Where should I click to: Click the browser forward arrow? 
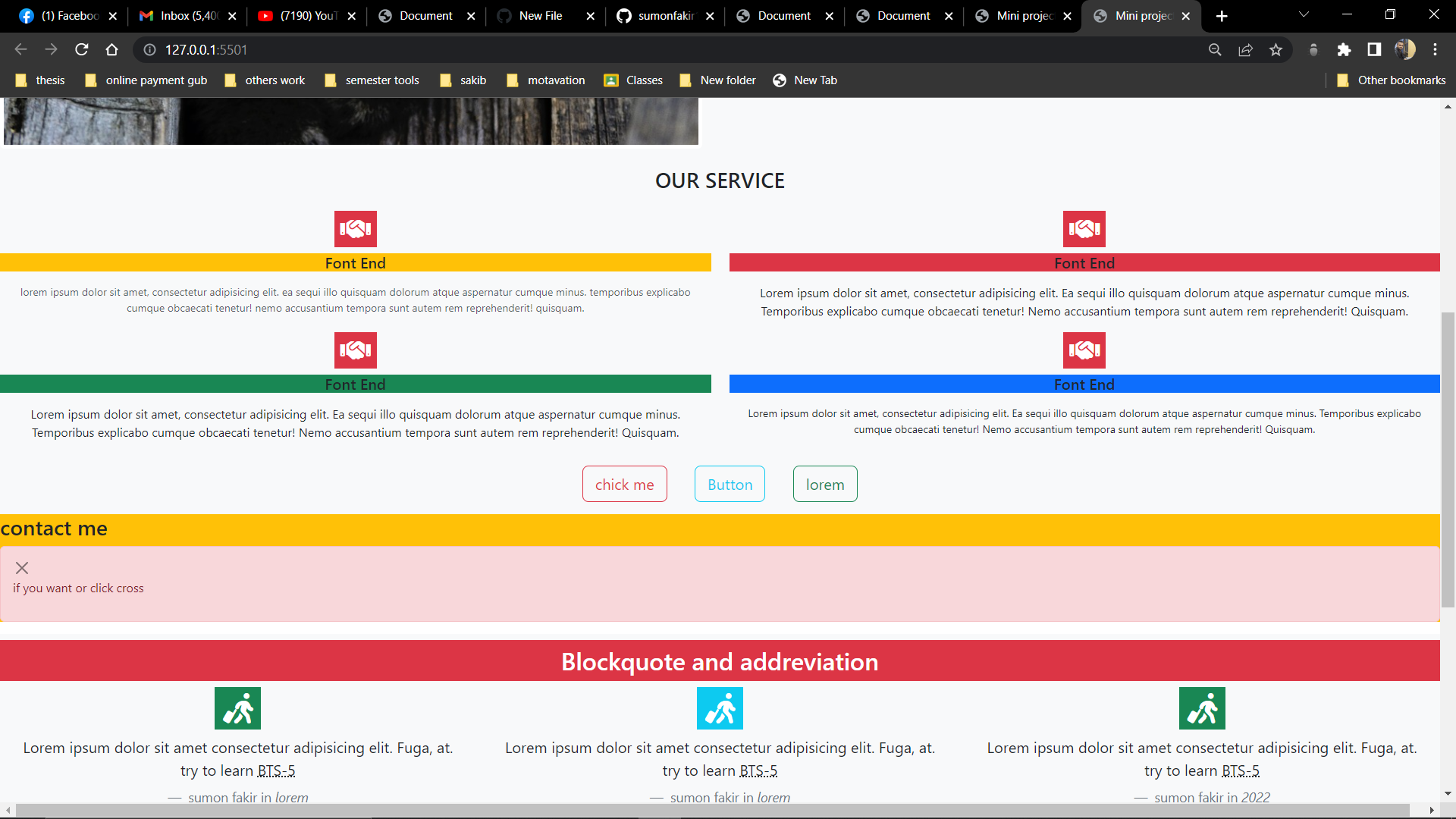tap(51, 49)
